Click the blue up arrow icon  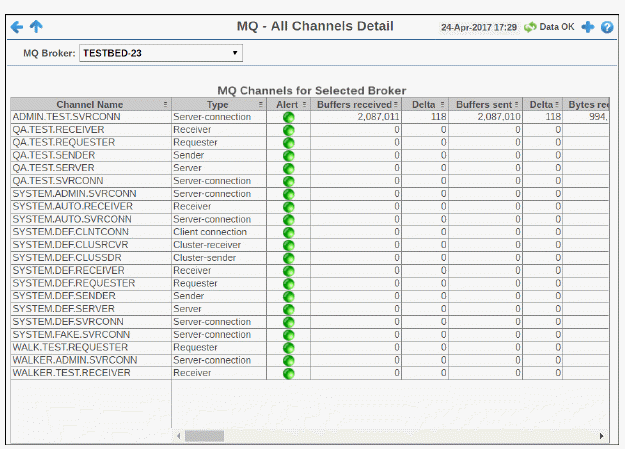click(x=37, y=27)
